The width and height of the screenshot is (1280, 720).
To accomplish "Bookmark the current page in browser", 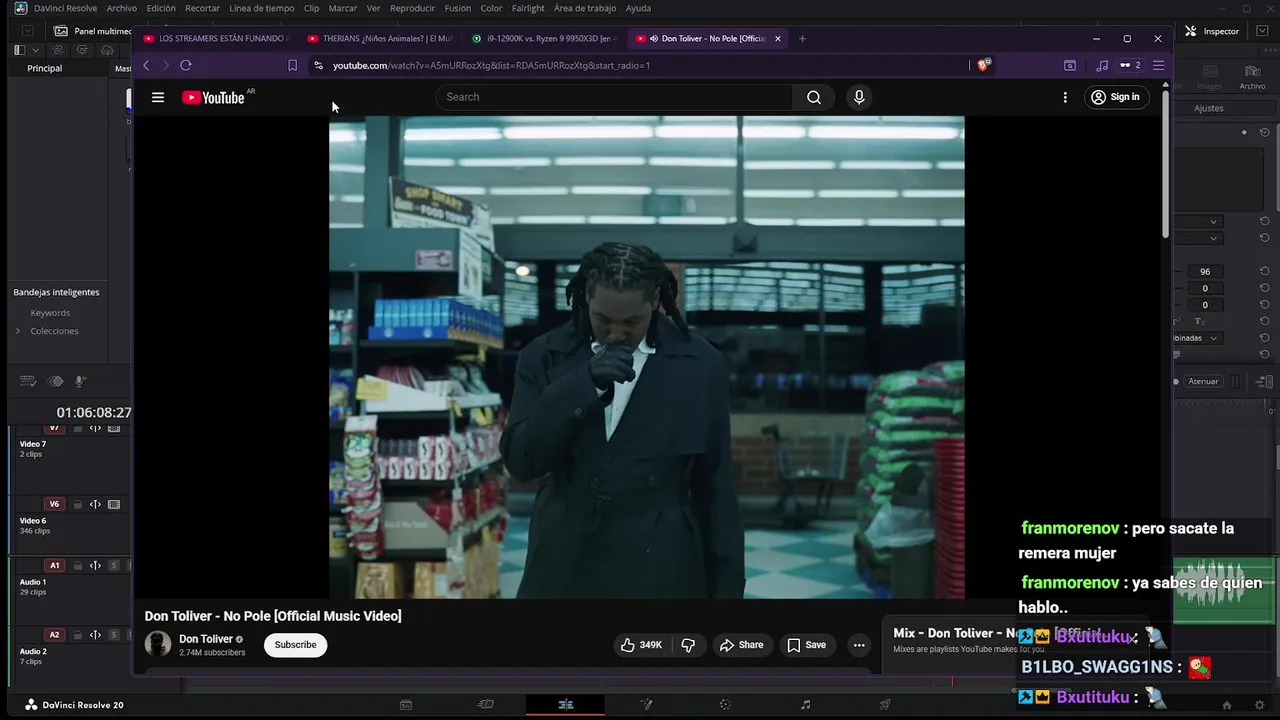I will tap(292, 65).
